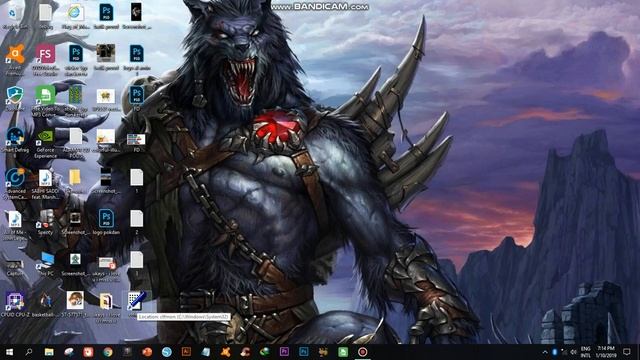The width and height of the screenshot is (640, 360).
Task: Open the Avast icon on the taskbar
Action: [x=225, y=352]
